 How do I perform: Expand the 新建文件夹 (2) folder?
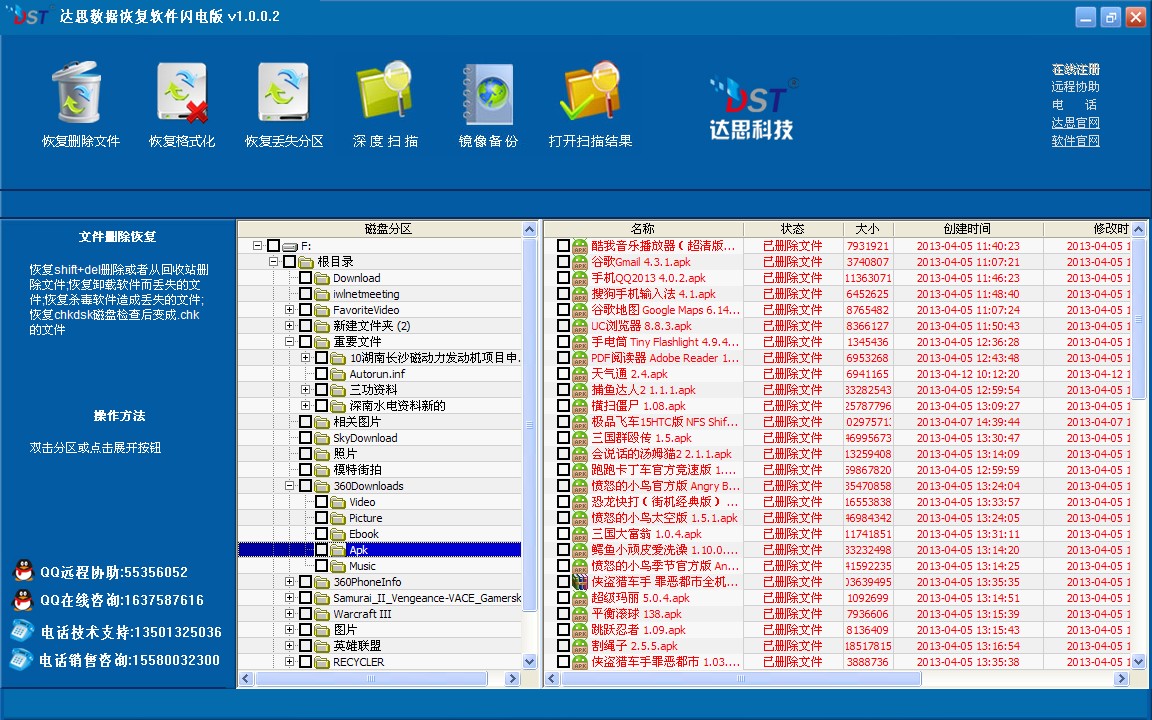[x=289, y=325]
